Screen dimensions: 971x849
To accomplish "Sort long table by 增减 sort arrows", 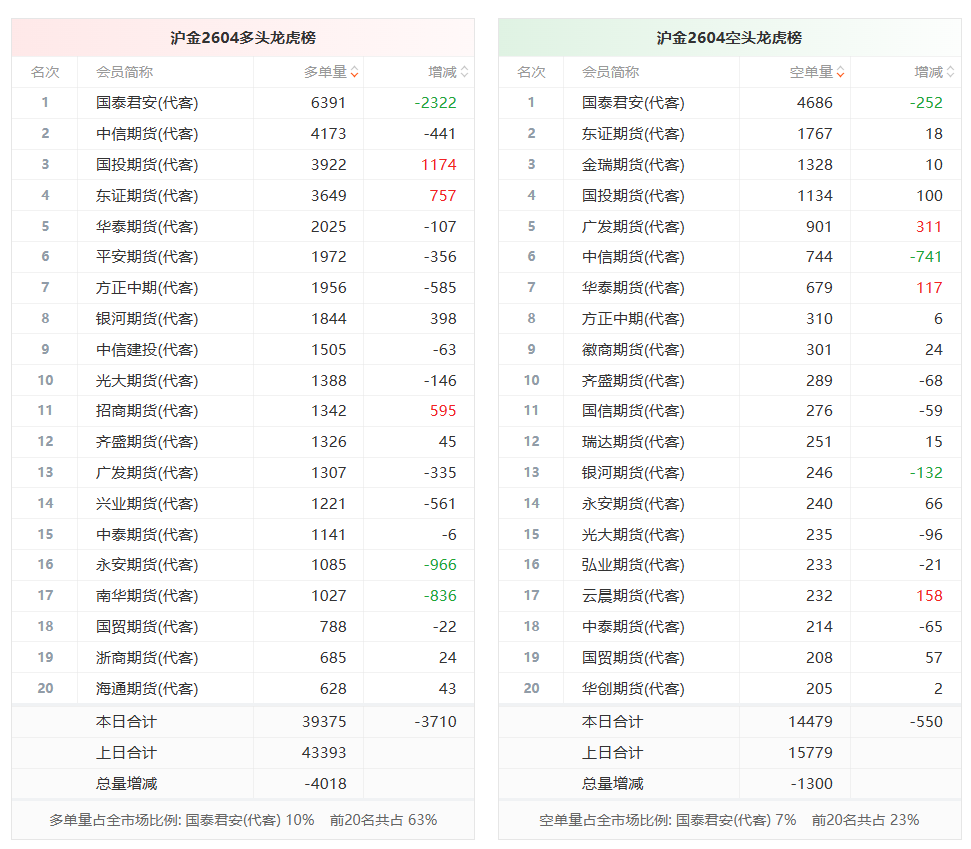I will 464,72.
